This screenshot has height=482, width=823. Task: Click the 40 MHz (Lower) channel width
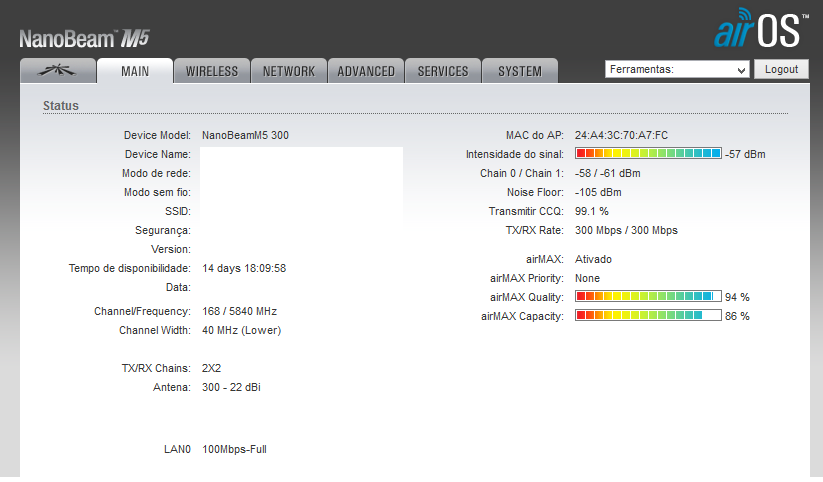(x=241, y=330)
